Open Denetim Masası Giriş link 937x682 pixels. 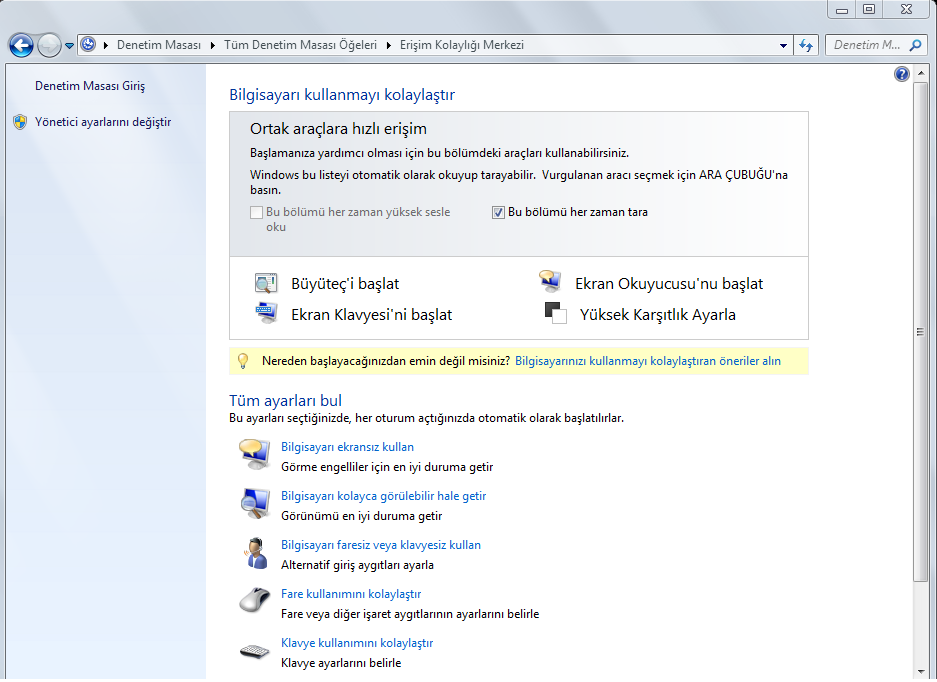click(x=90, y=86)
